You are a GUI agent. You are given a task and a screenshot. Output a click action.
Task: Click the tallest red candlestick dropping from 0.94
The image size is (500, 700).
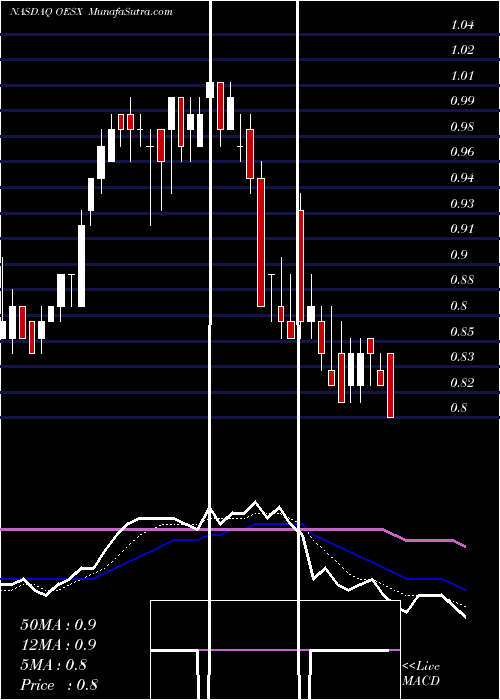(x=261, y=242)
